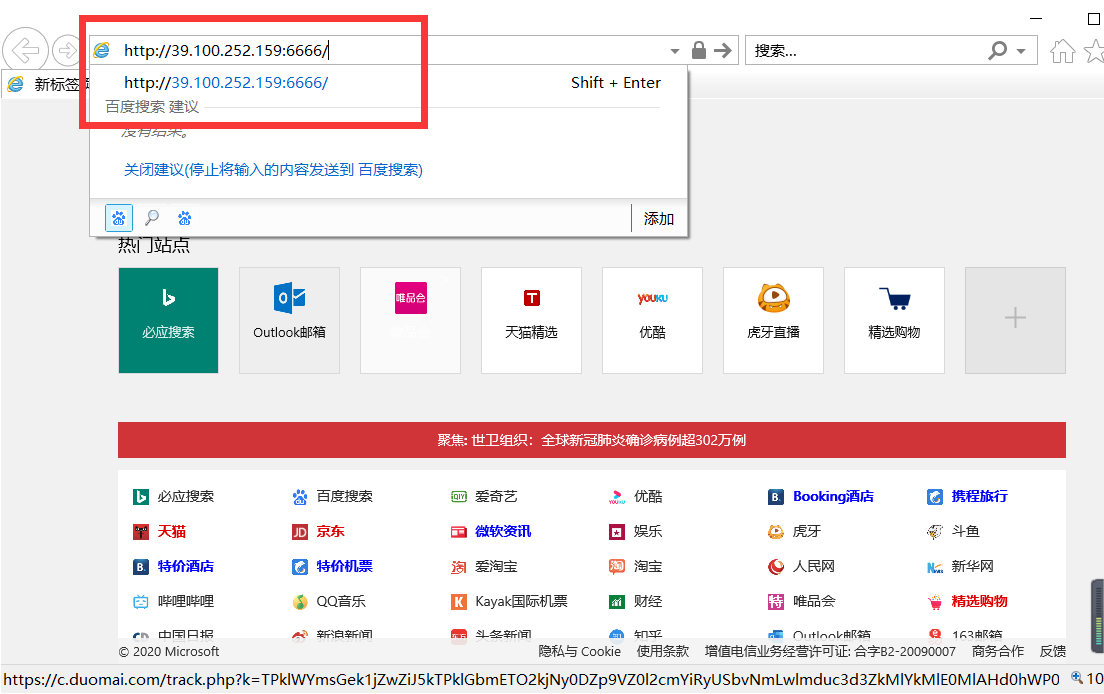Image resolution: width=1104 pixels, height=694 pixels.
Task: Open 携程旅行 link
Action: [x=979, y=496]
